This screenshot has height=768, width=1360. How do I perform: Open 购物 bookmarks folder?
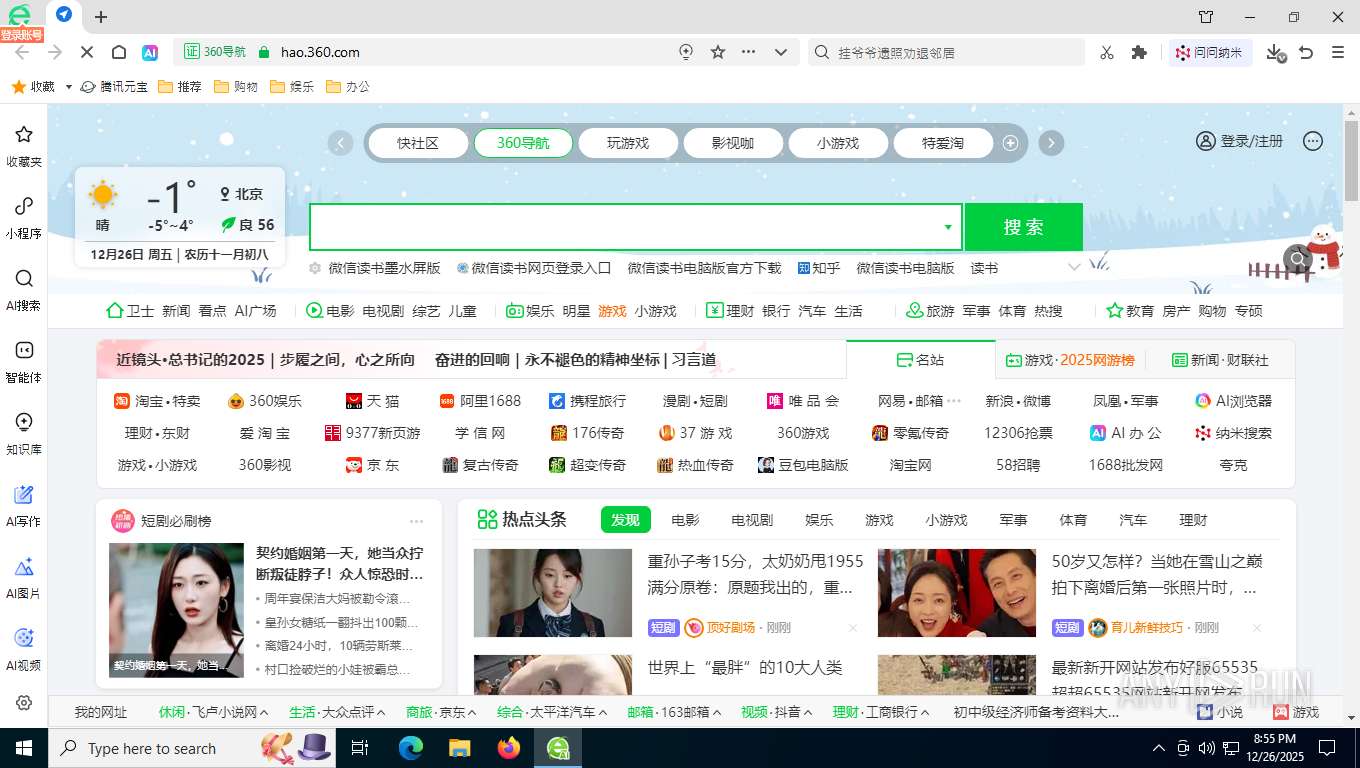[236, 87]
